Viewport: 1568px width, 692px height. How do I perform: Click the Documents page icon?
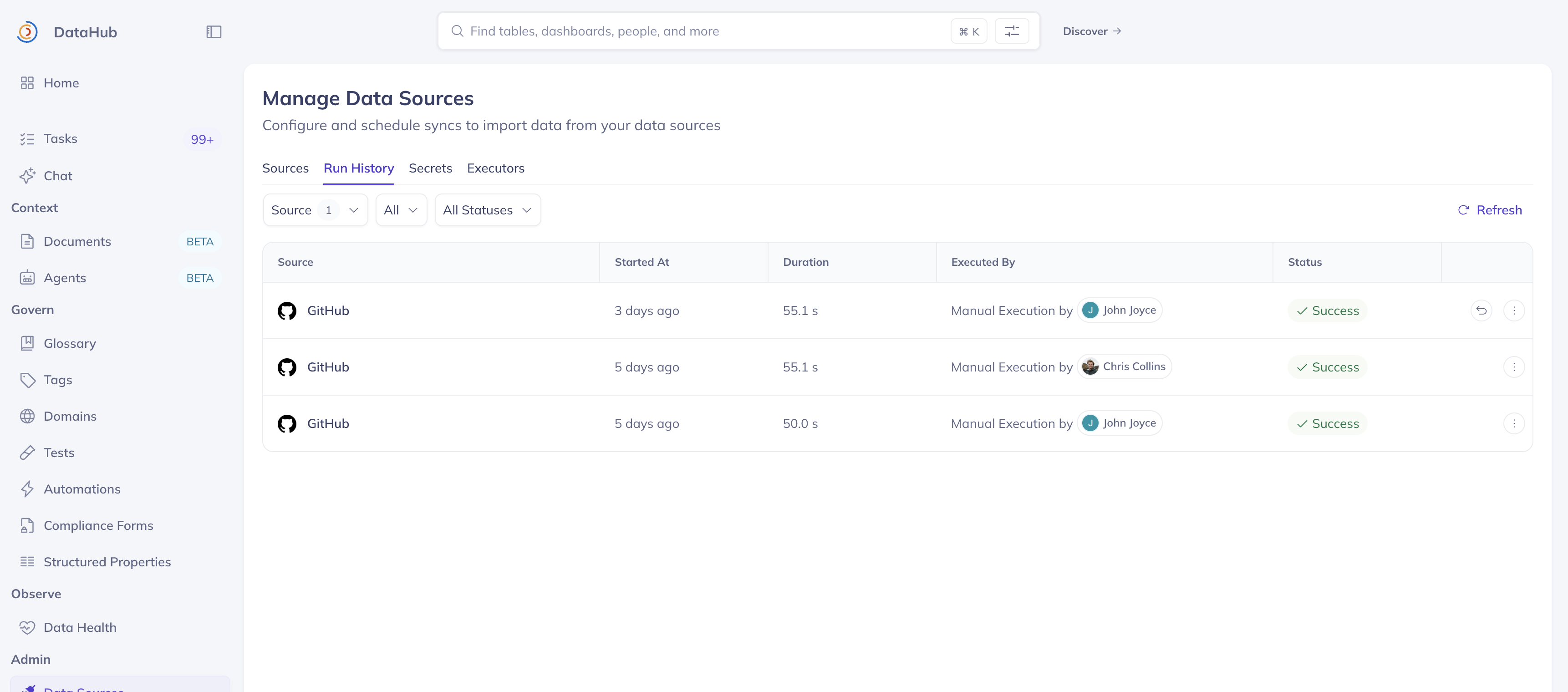[x=27, y=242]
